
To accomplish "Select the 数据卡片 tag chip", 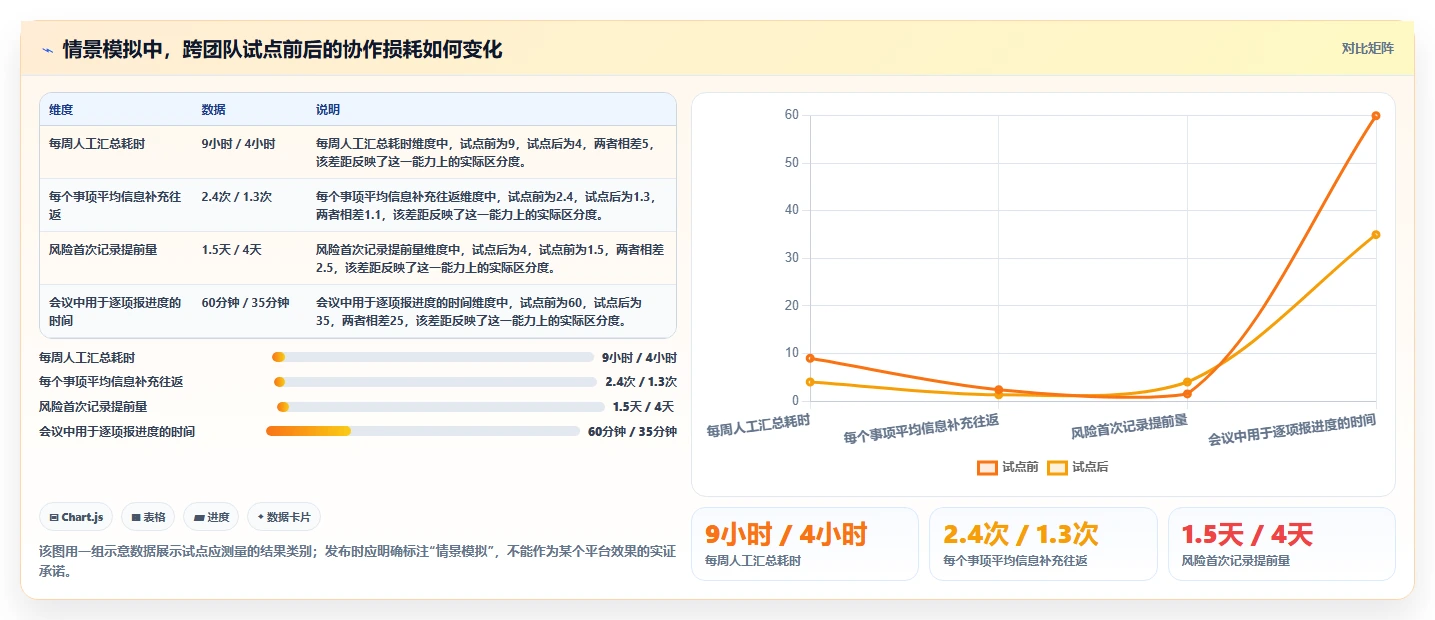I will pos(284,517).
